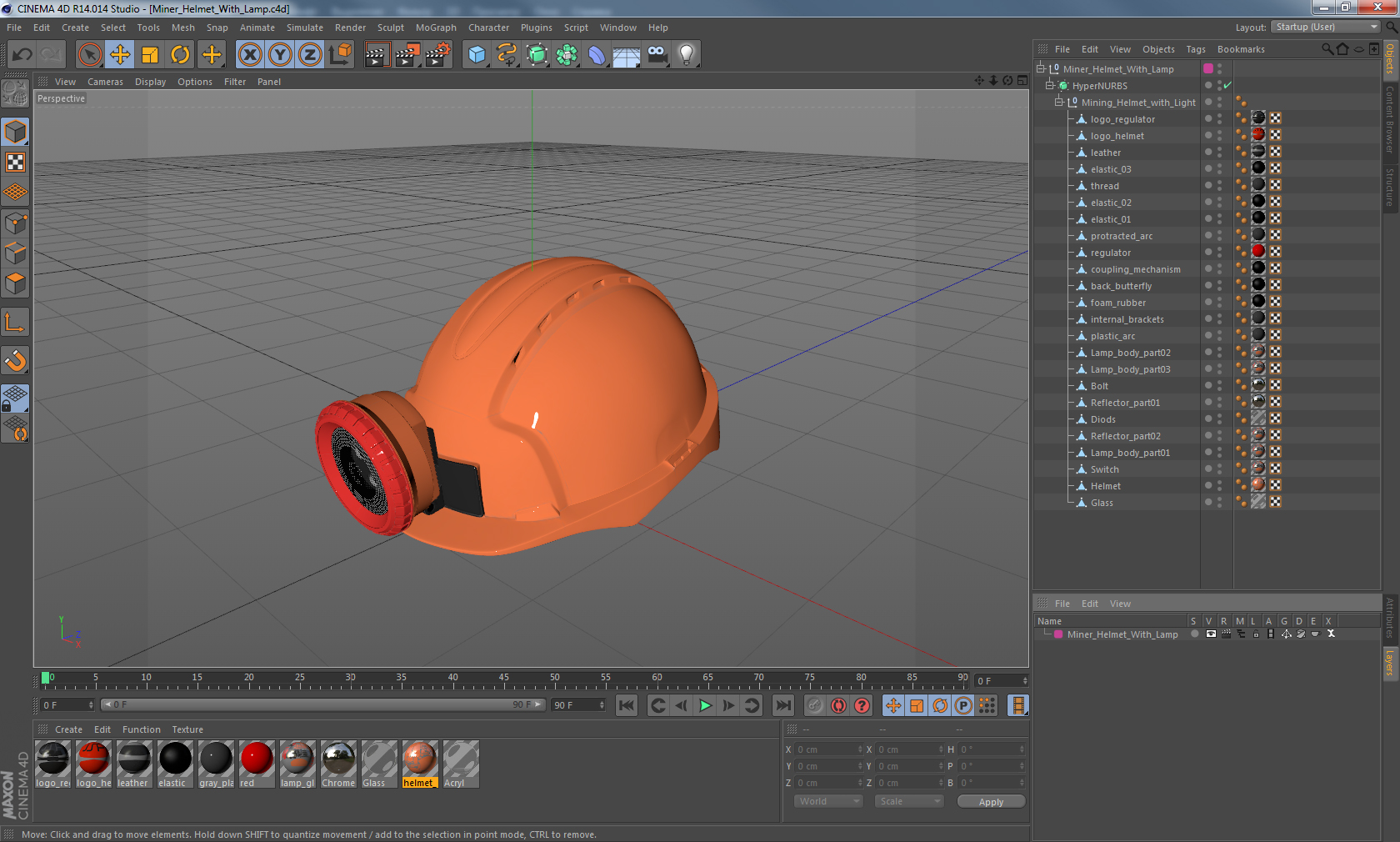This screenshot has width=1400, height=842.
Task: Toggle visibility dots for leather object
Action: pyautogui.click(x=1219, y=153)
